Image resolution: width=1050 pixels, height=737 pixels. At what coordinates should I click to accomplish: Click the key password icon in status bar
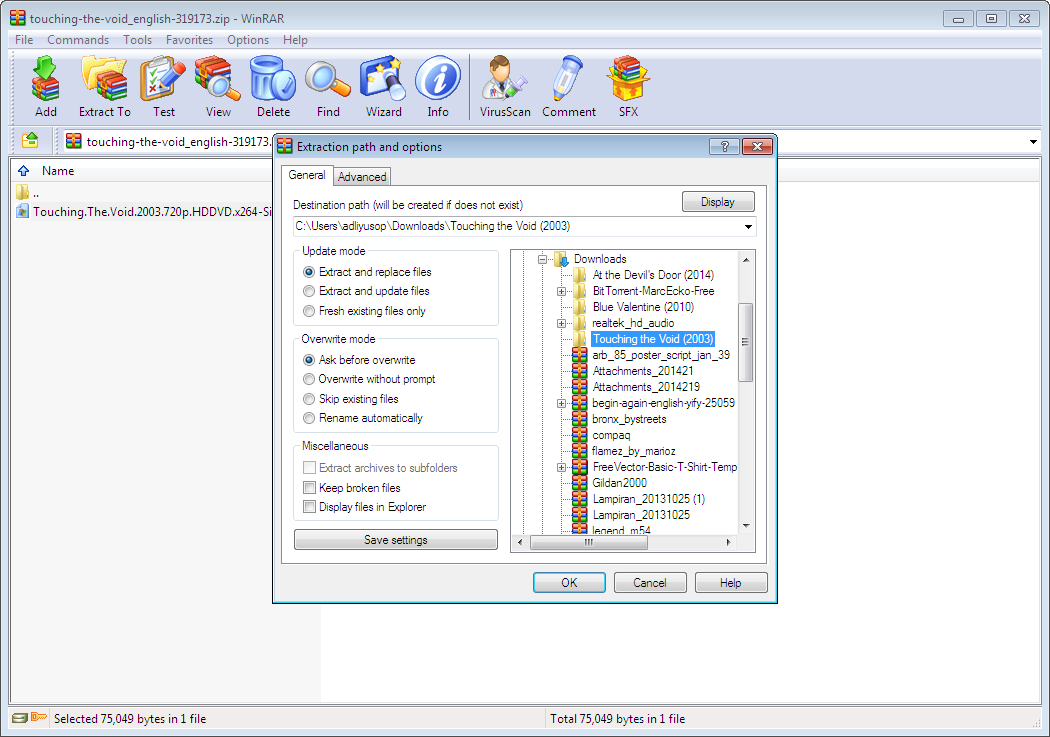click(39, 718)
